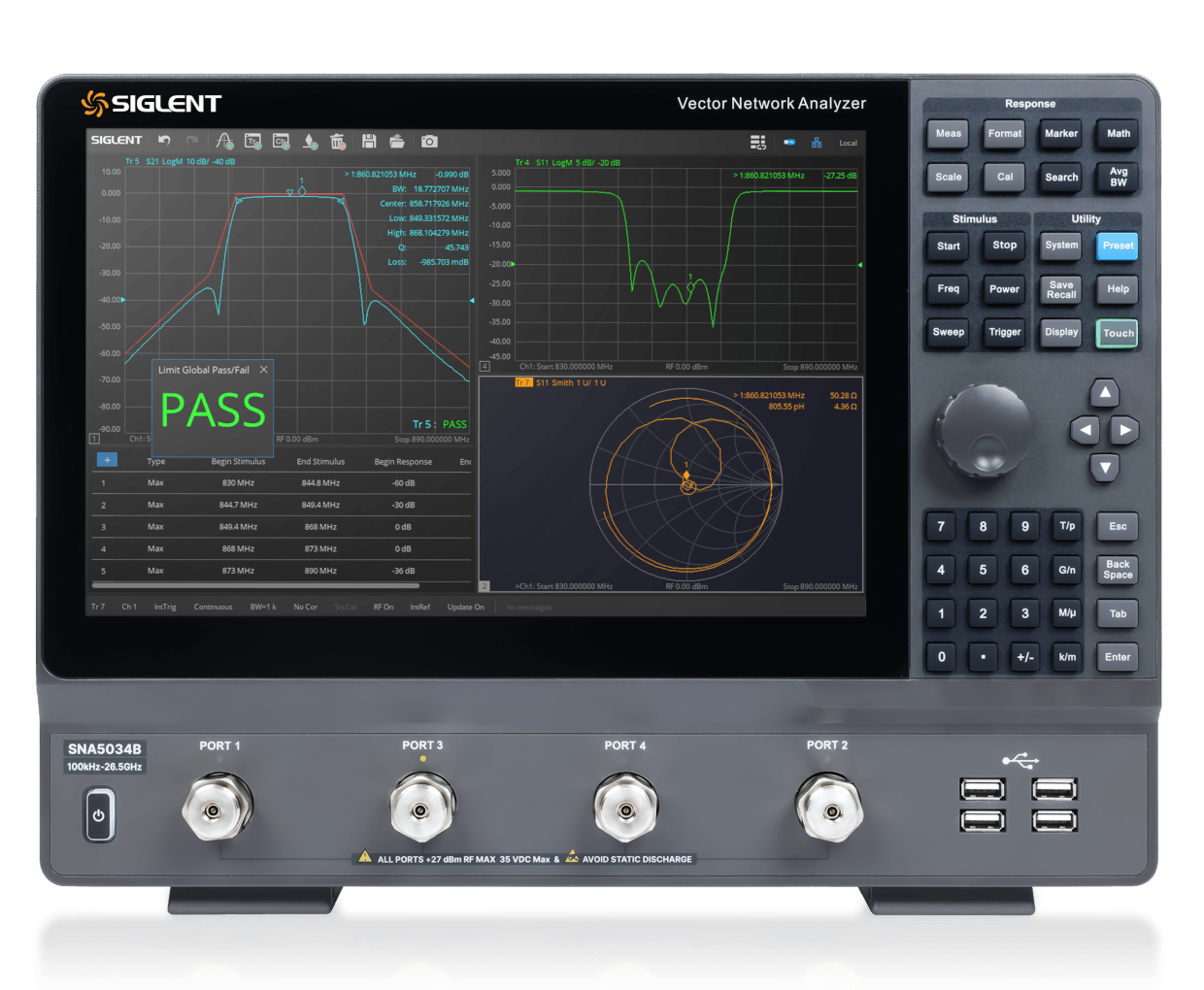Click the undo arrow in the toolbar
This screenshot has height=990, width=1204.
(x=164, y=141)
